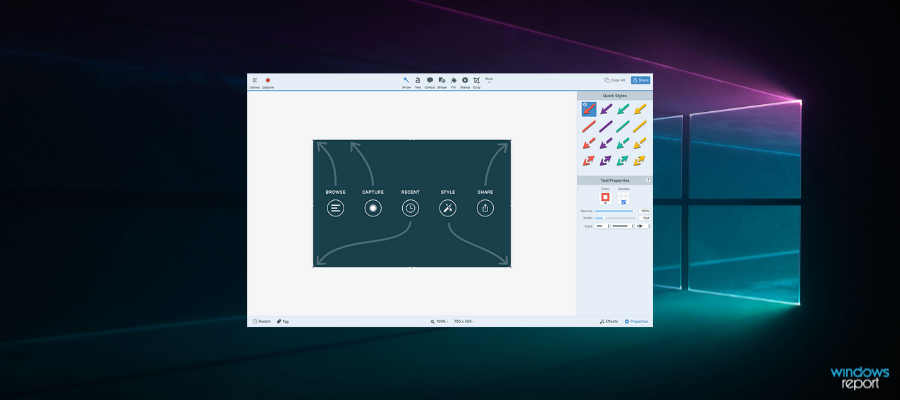Viewport: 900px width, 400px height.
Task: Toggle the checked Shadow direction box
Action: tap(623, 202)
